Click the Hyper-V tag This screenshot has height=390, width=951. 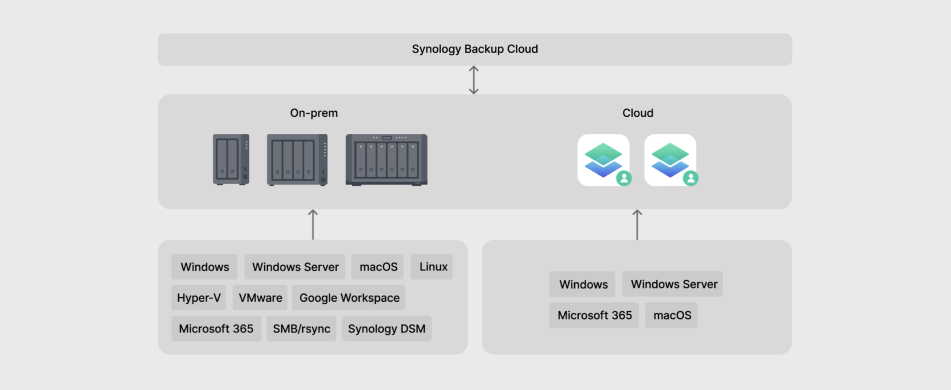[199, 298]
